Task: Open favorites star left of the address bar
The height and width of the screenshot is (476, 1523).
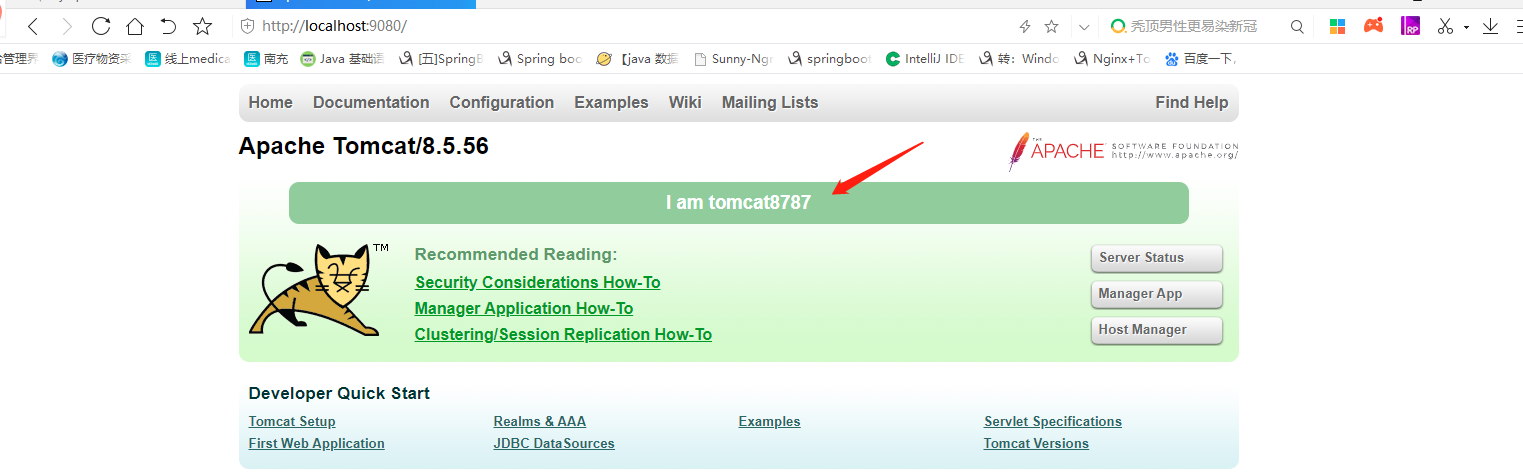Action: click(x=202, y=27)
